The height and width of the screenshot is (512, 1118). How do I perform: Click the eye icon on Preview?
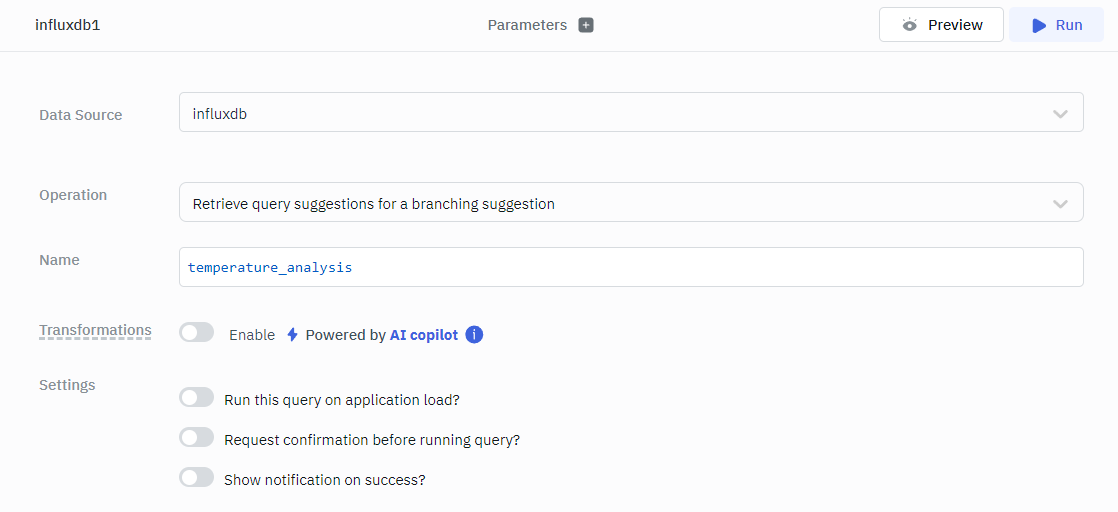coord(909,25)
